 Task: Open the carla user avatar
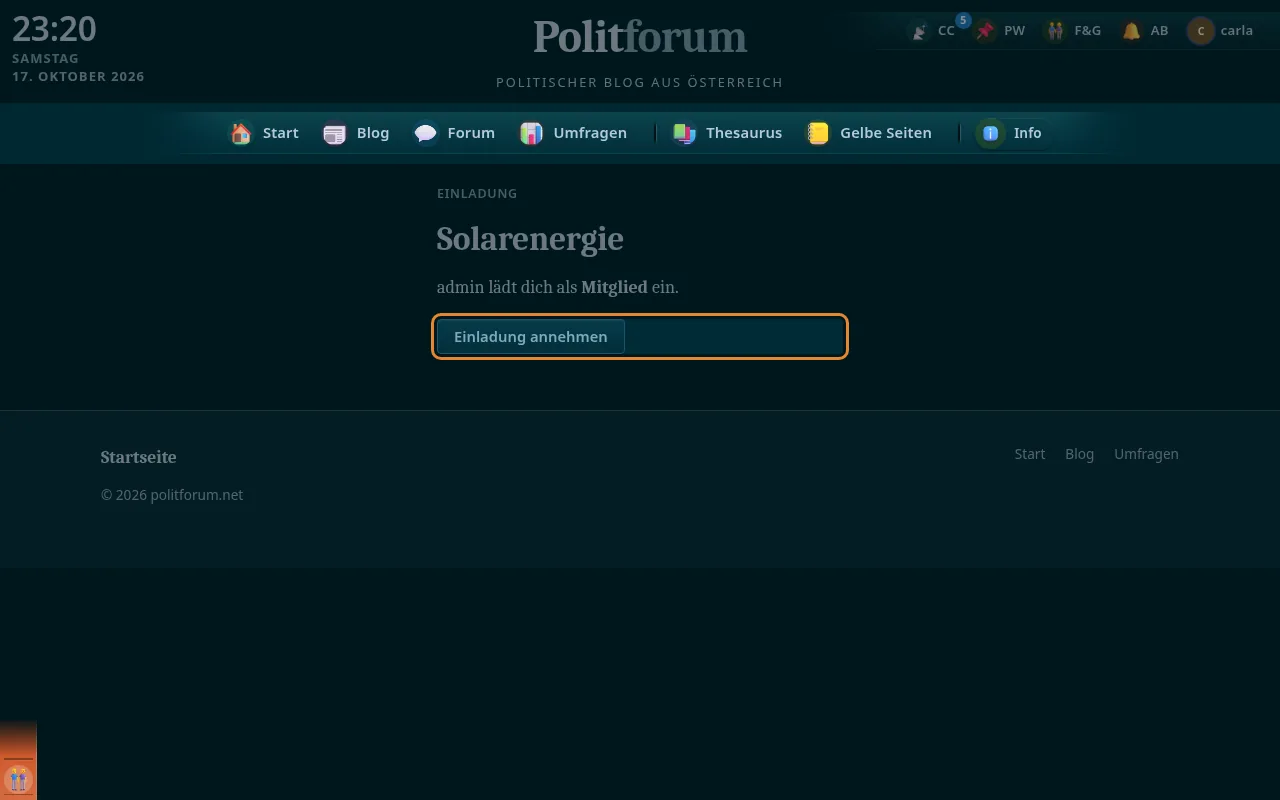click(x=1200, y=31)
